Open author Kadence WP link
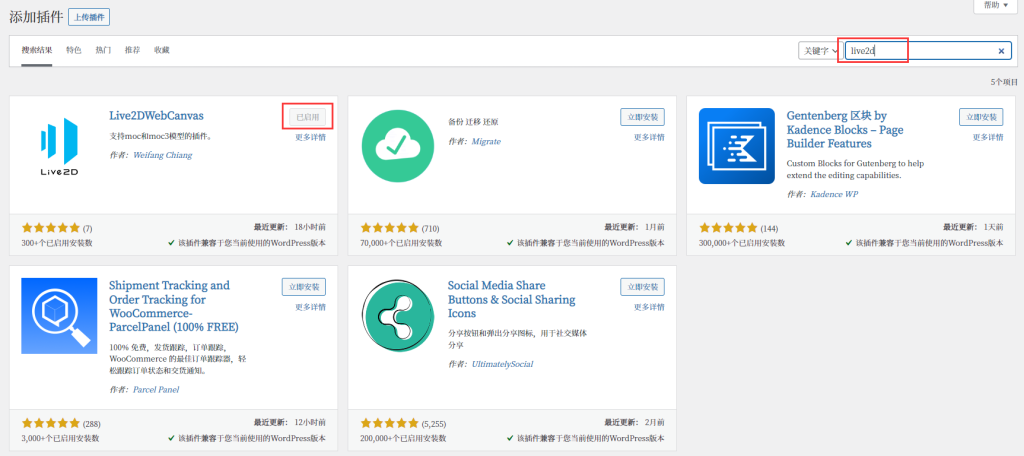1024x456 pixels. [x=834, y=195]
